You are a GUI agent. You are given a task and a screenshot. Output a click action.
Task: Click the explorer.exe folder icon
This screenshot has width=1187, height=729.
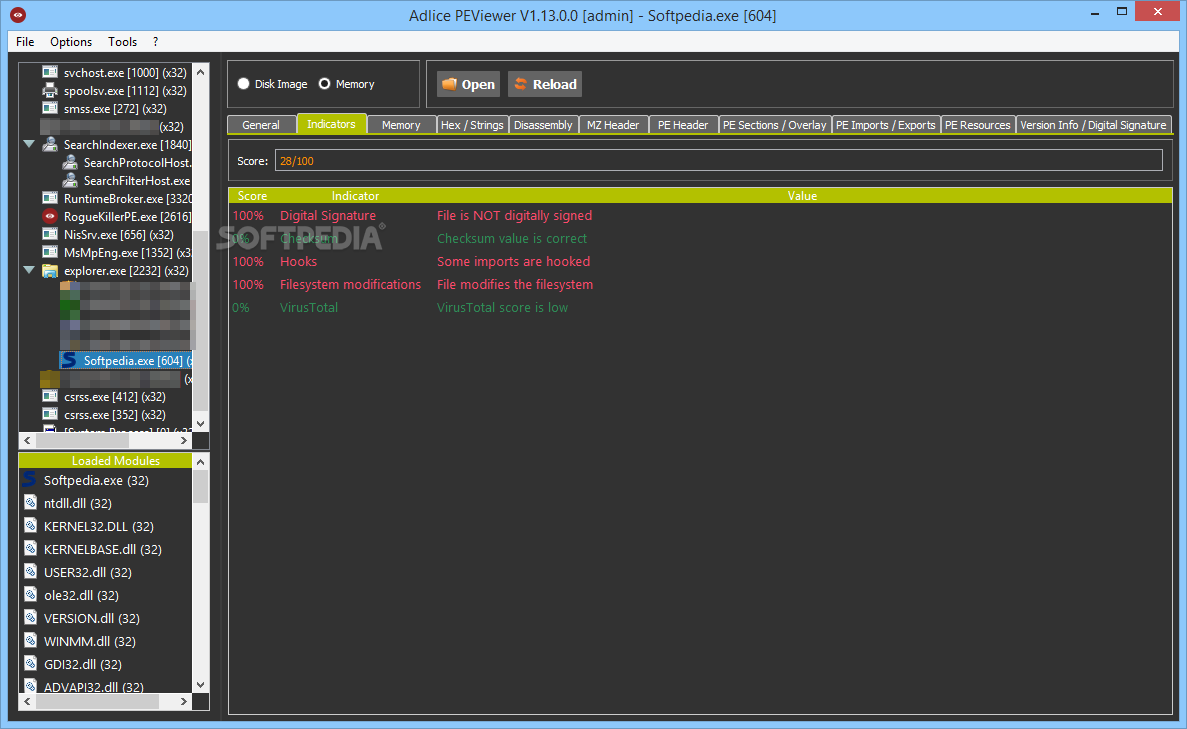50,270
